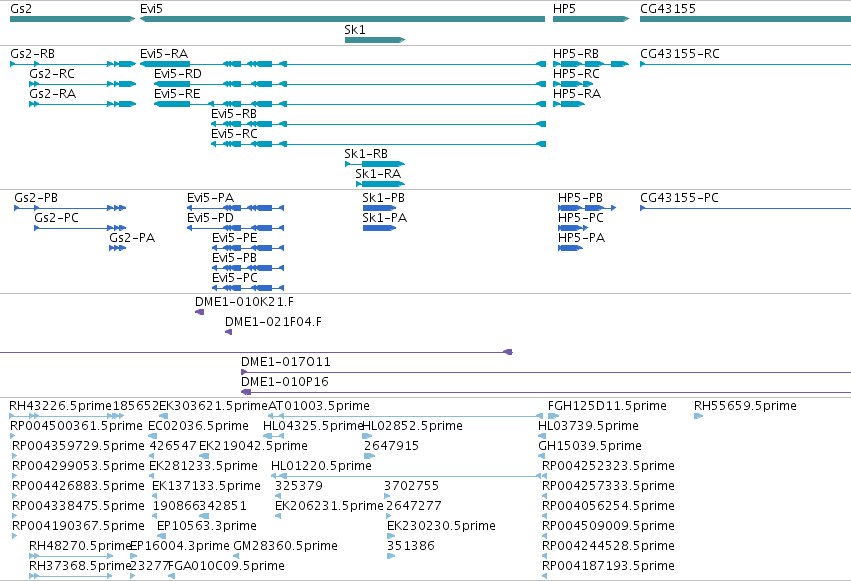Click the Evi5-RC transcript label
The height and width of the screenshot is (581, 851).
tap(234, 135)
